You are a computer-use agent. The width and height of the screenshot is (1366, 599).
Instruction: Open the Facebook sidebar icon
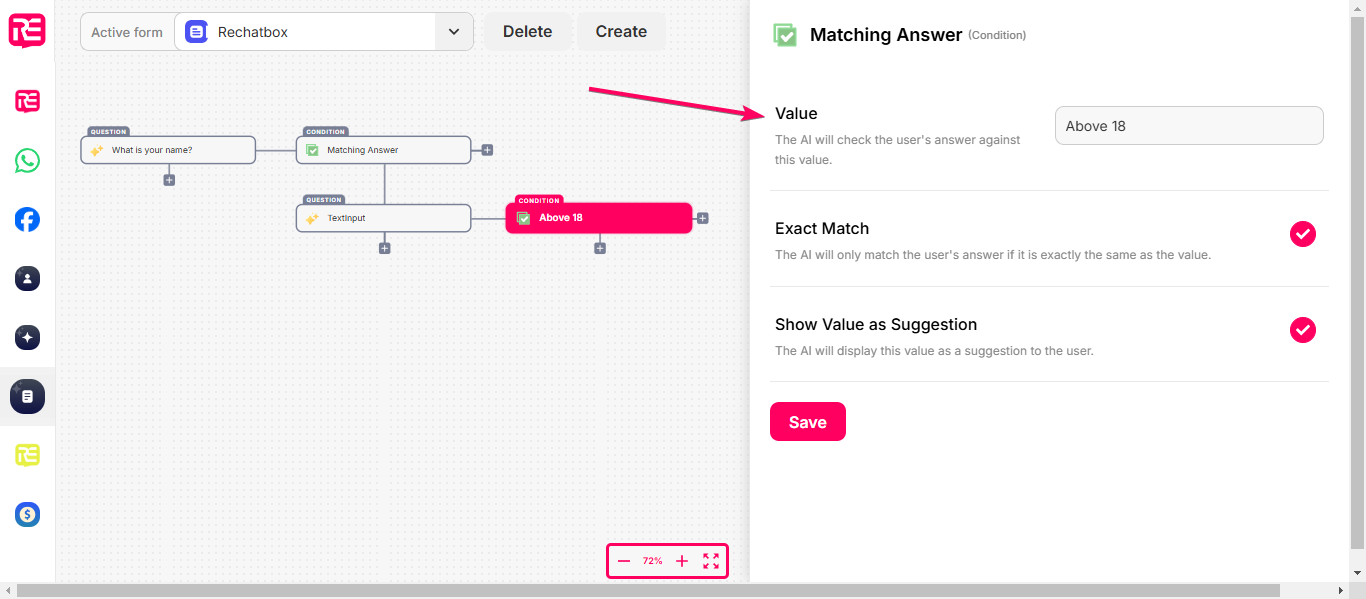[27, 219]
